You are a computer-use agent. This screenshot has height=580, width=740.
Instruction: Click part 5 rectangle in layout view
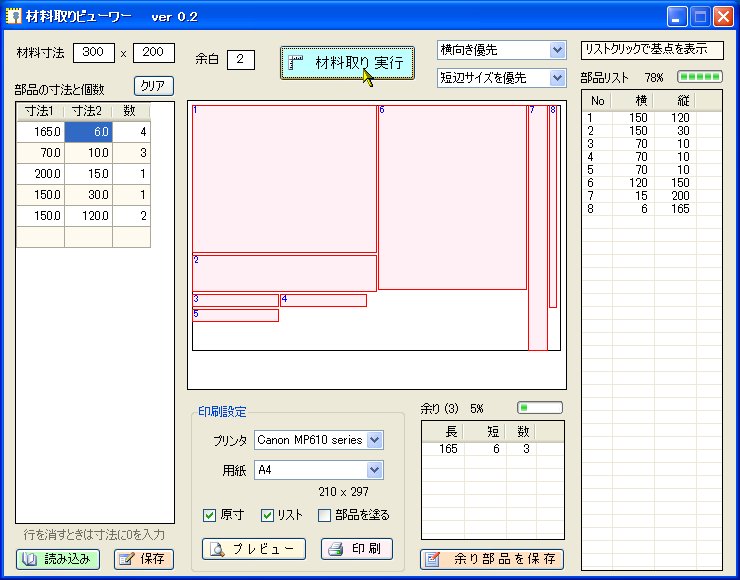(235, 315)
